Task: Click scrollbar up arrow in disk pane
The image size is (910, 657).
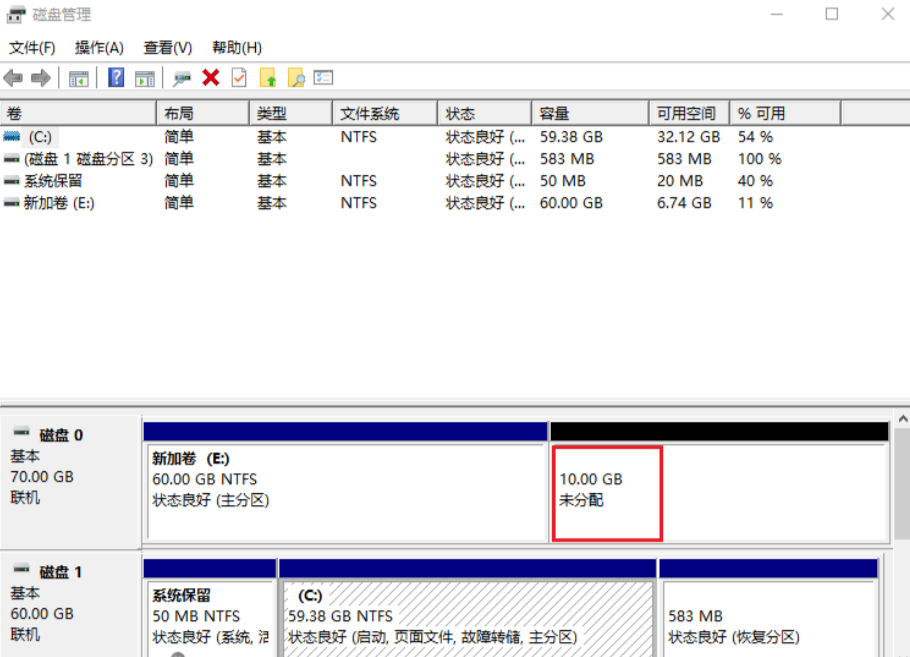Action: [x=901, y=420]
